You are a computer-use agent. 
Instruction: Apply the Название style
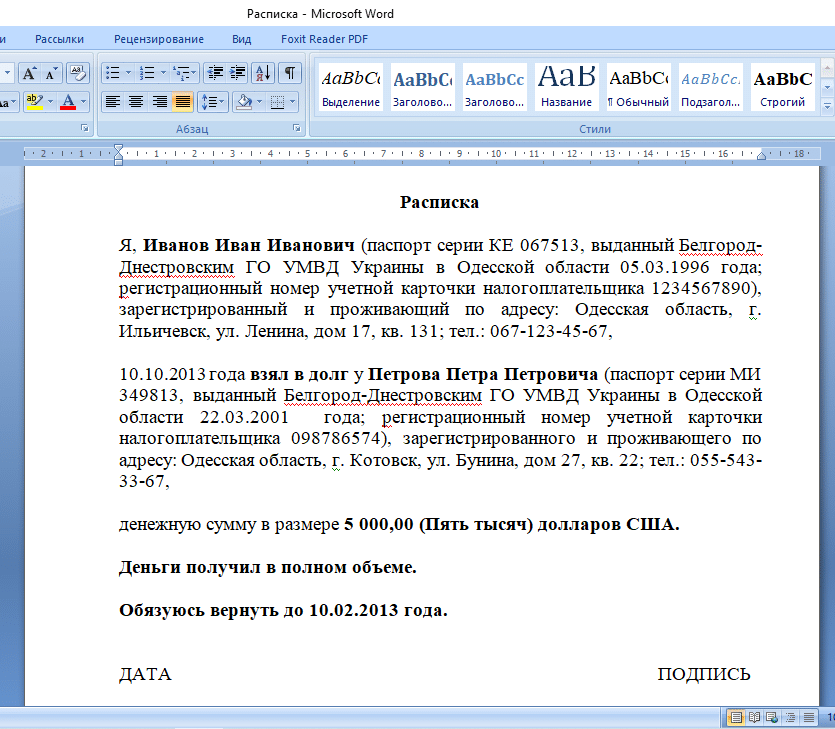(565, 87)
